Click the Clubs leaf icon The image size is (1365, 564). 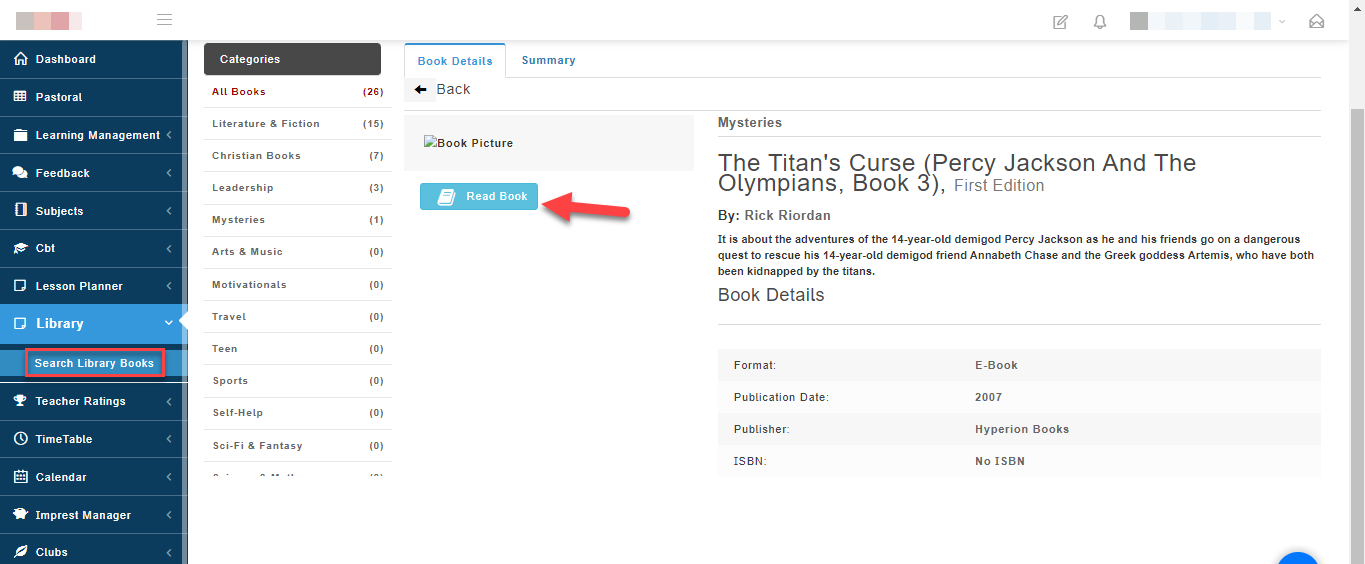pos(20,552)
